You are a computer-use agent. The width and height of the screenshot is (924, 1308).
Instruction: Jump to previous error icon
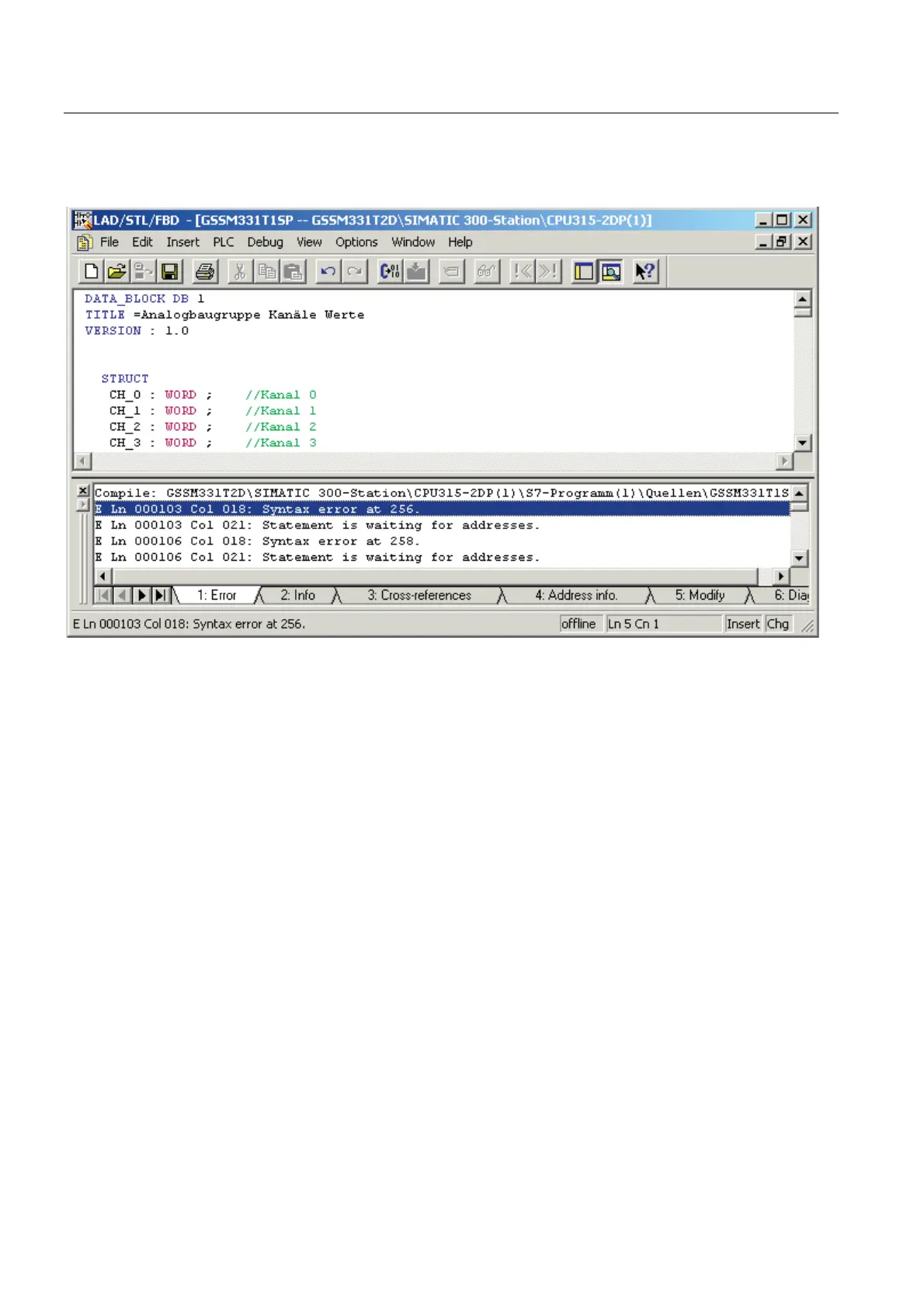click(x=523, y=271)
